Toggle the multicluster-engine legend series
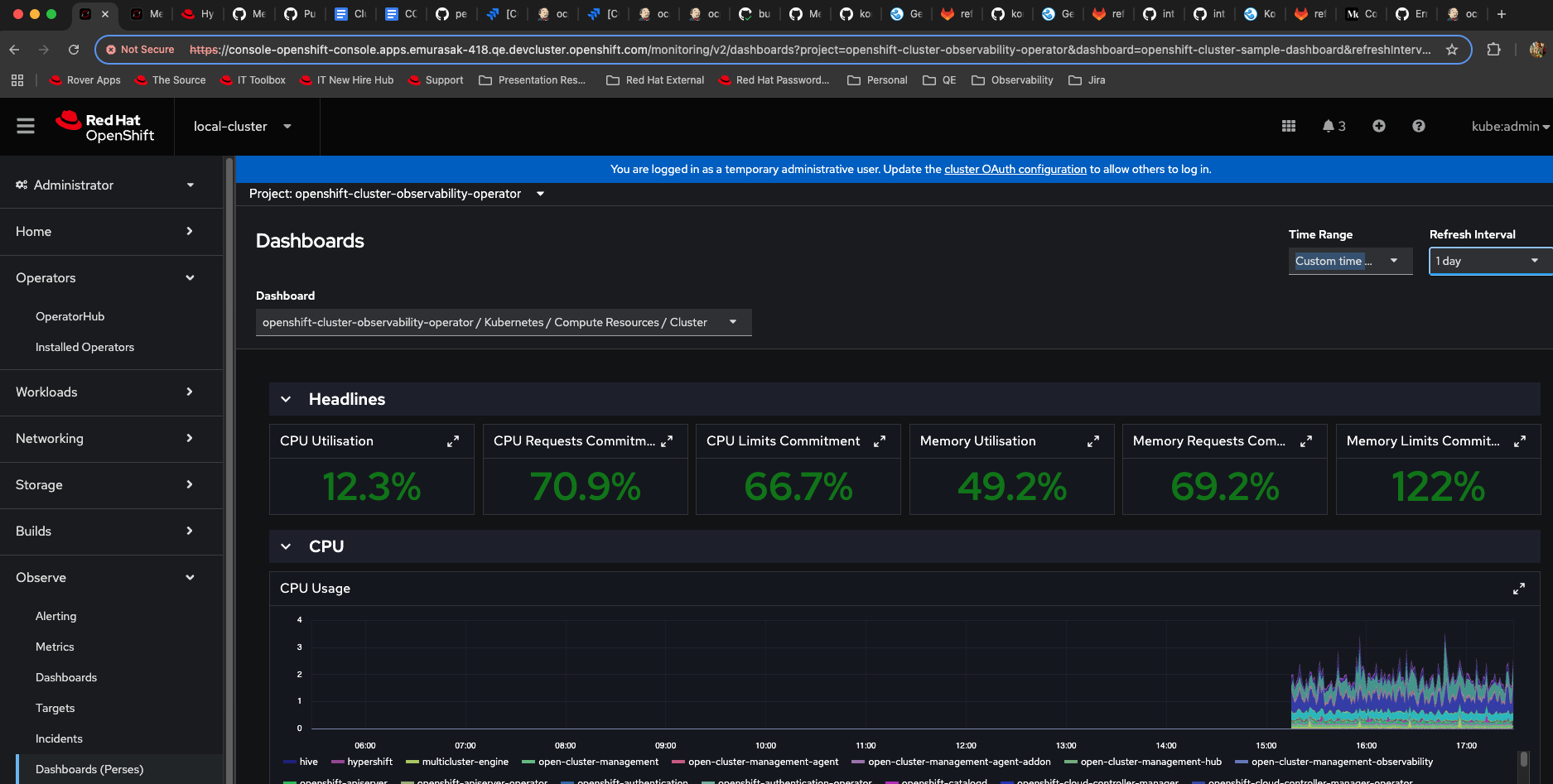The height and width of the screenshot is (784, 1553). point(457,762)
